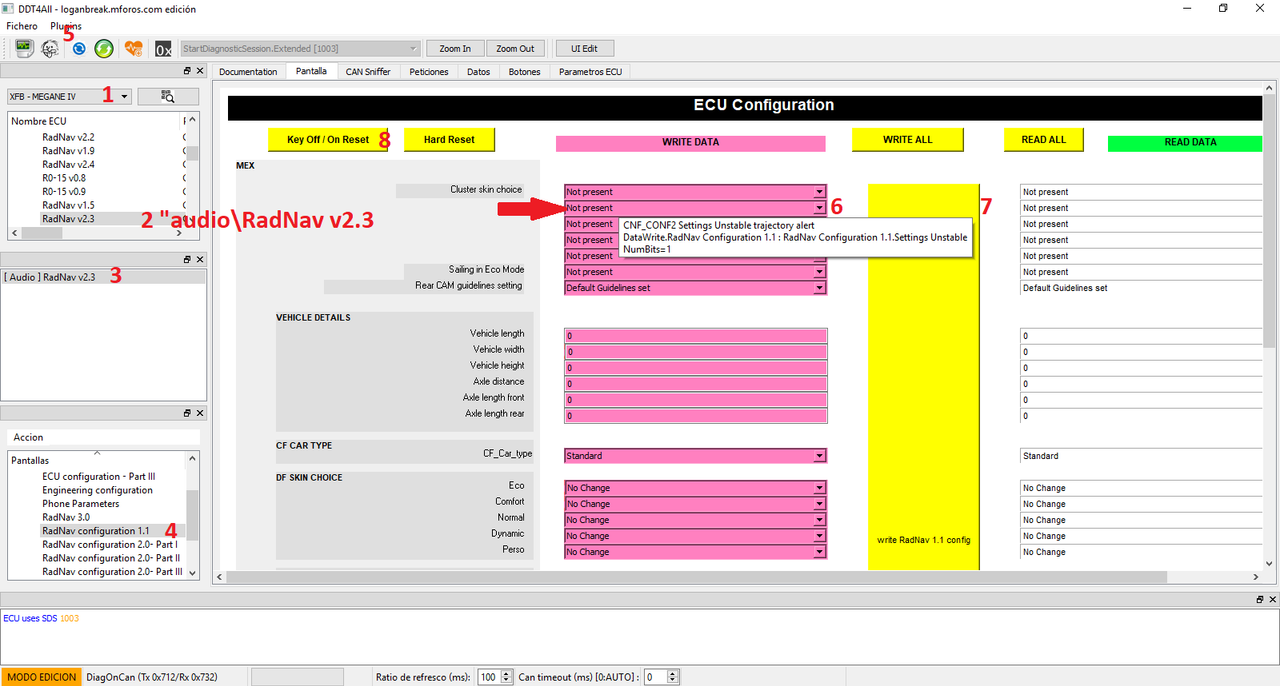The image size is (1280, 686).
Task: Click the green circular refresh icon
Action: click(x=104, y=48)
